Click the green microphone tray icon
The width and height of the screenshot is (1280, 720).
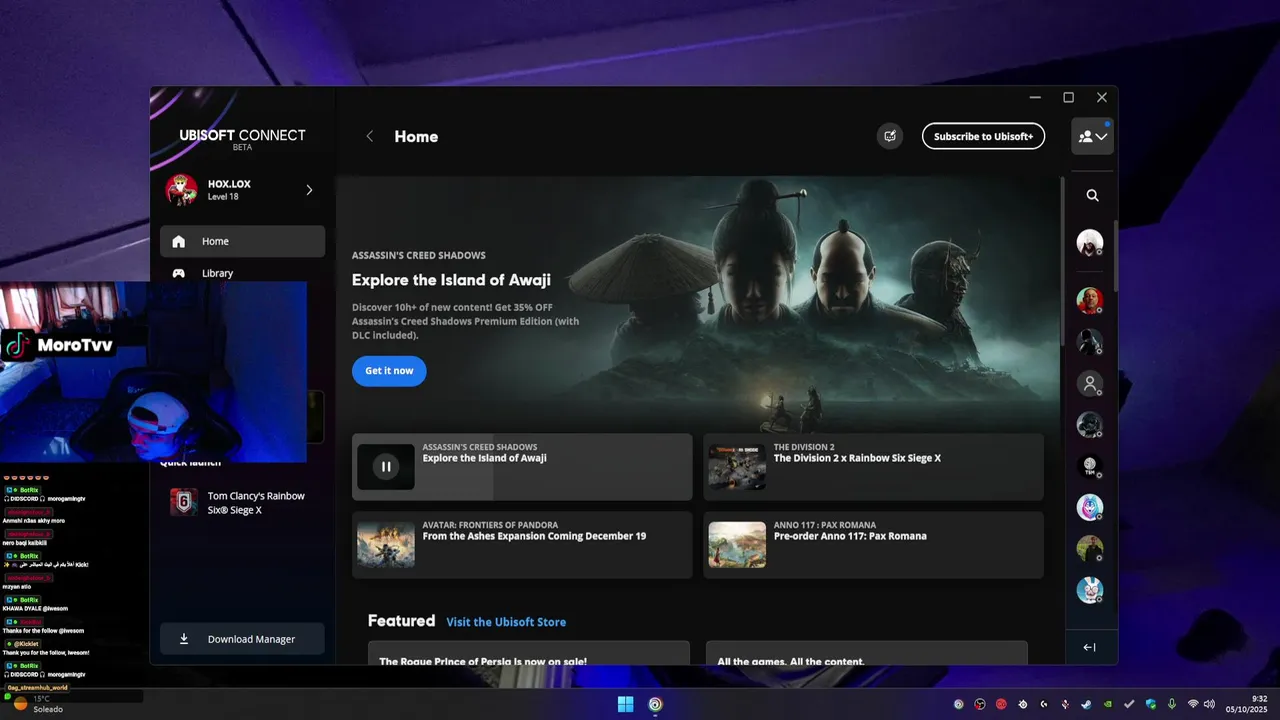pyautogui.click(x=1172, y=704)
